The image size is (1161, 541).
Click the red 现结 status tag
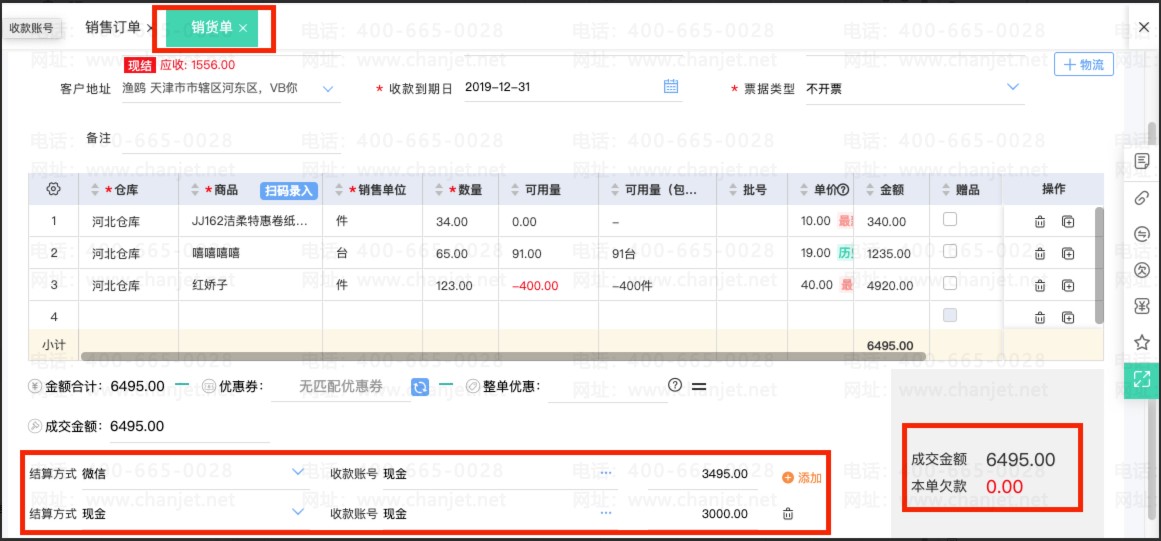coord(140,65)
